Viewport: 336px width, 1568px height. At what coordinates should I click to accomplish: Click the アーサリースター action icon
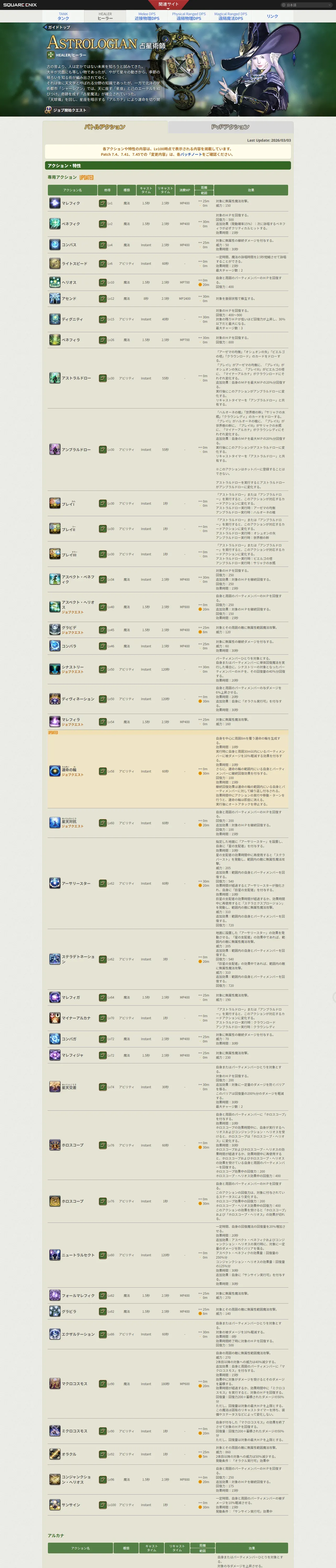coord(55,883)
